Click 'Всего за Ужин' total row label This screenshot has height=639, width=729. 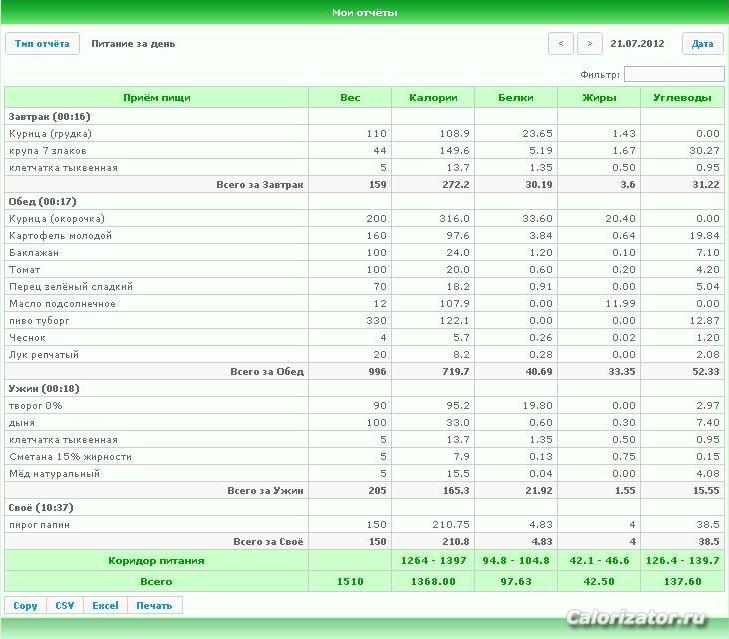pos(265,491)
